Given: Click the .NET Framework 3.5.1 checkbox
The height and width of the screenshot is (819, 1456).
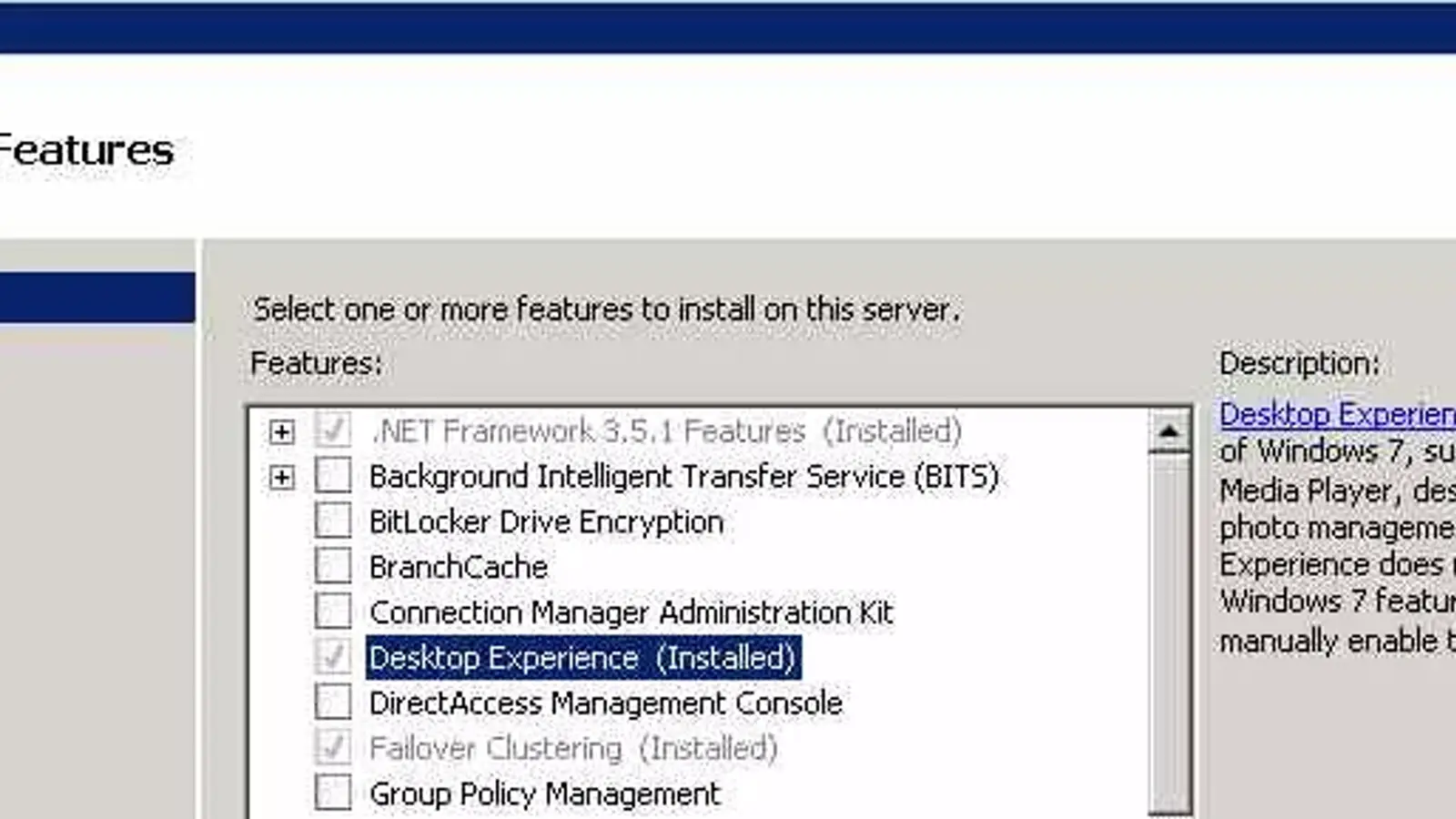Looking at the screenshot, I should point(333,430).
